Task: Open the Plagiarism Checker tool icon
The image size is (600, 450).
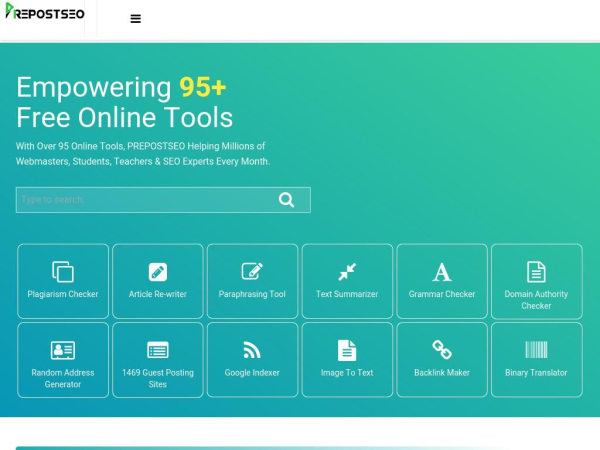Action: 63,271
